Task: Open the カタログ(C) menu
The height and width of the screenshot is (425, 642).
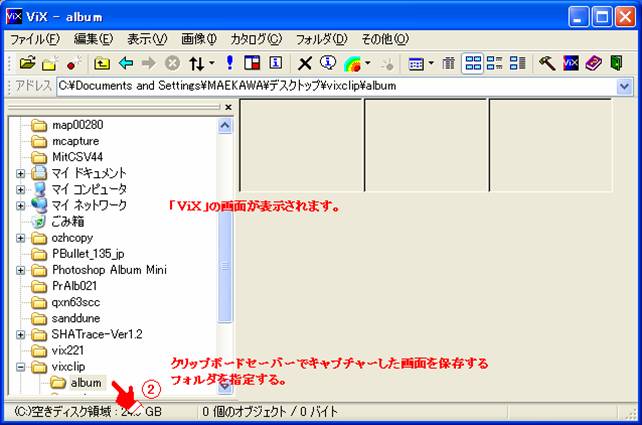Action: (256, 39)
